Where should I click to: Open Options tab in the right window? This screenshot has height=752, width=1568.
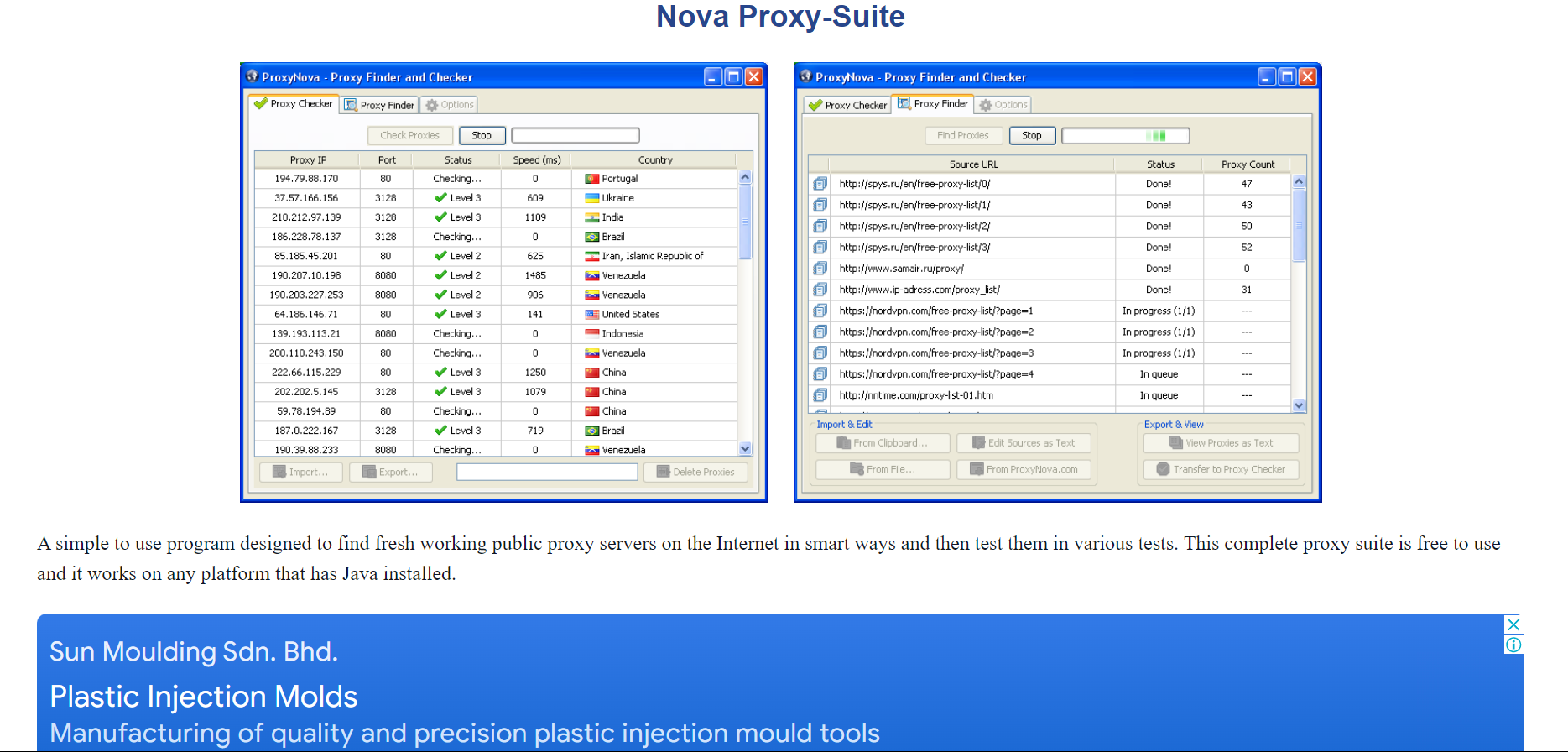click(1003, 105)
